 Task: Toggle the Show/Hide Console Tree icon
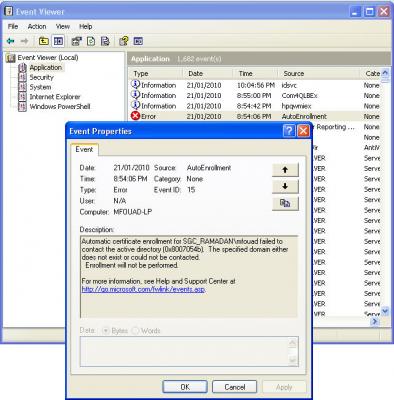[x=58, y=41]
